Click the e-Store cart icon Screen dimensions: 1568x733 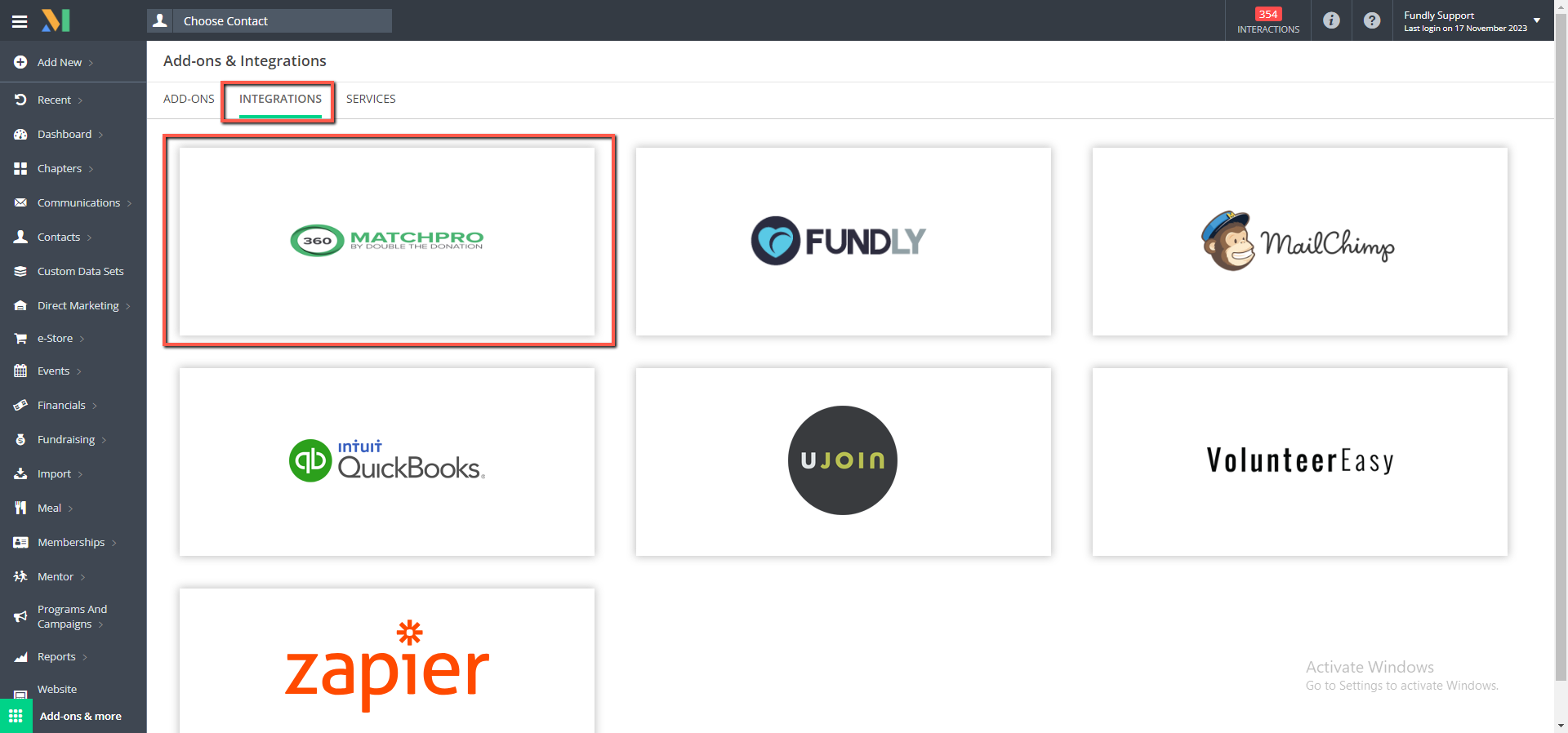point(20,338)
